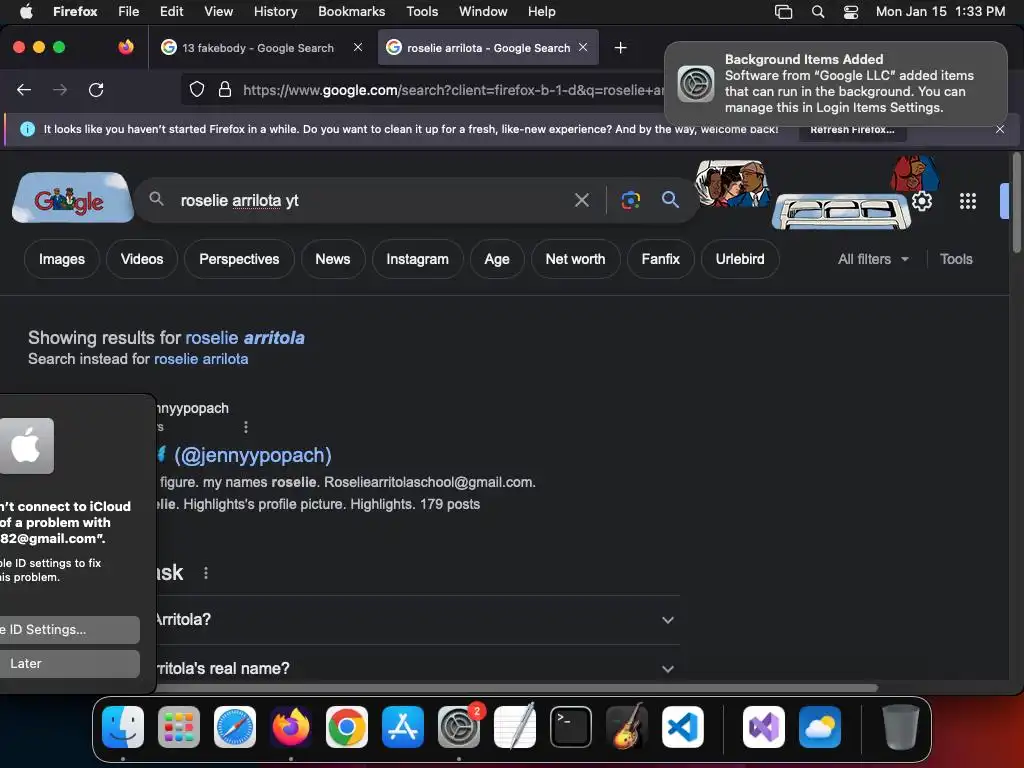Open the Google apps grid

coord(968,201)
